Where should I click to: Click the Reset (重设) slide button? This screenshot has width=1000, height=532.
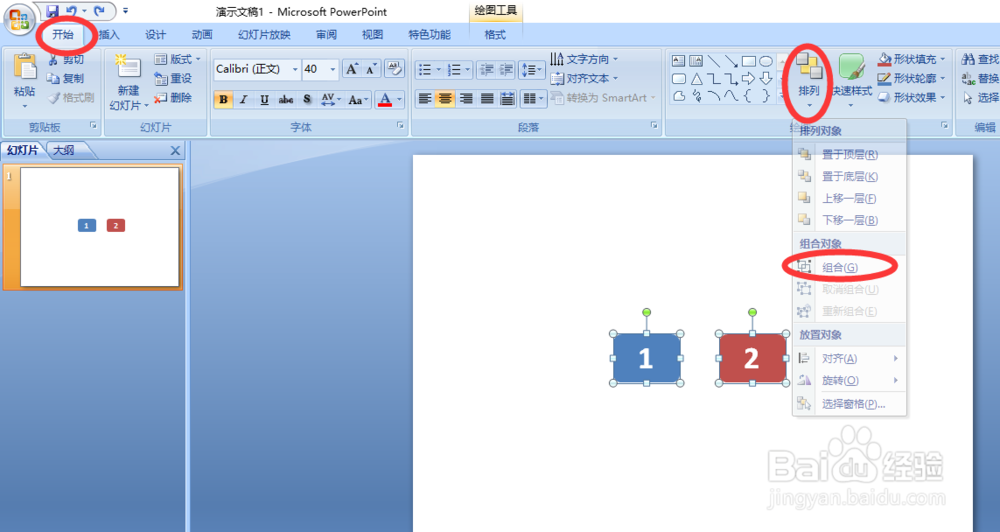tap(173, 78)
